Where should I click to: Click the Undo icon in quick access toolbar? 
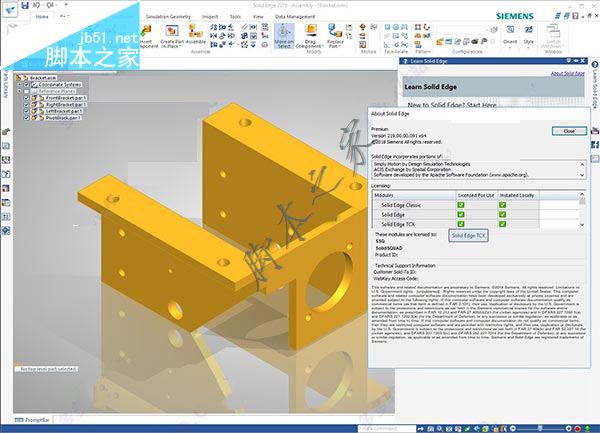[36, 5]
